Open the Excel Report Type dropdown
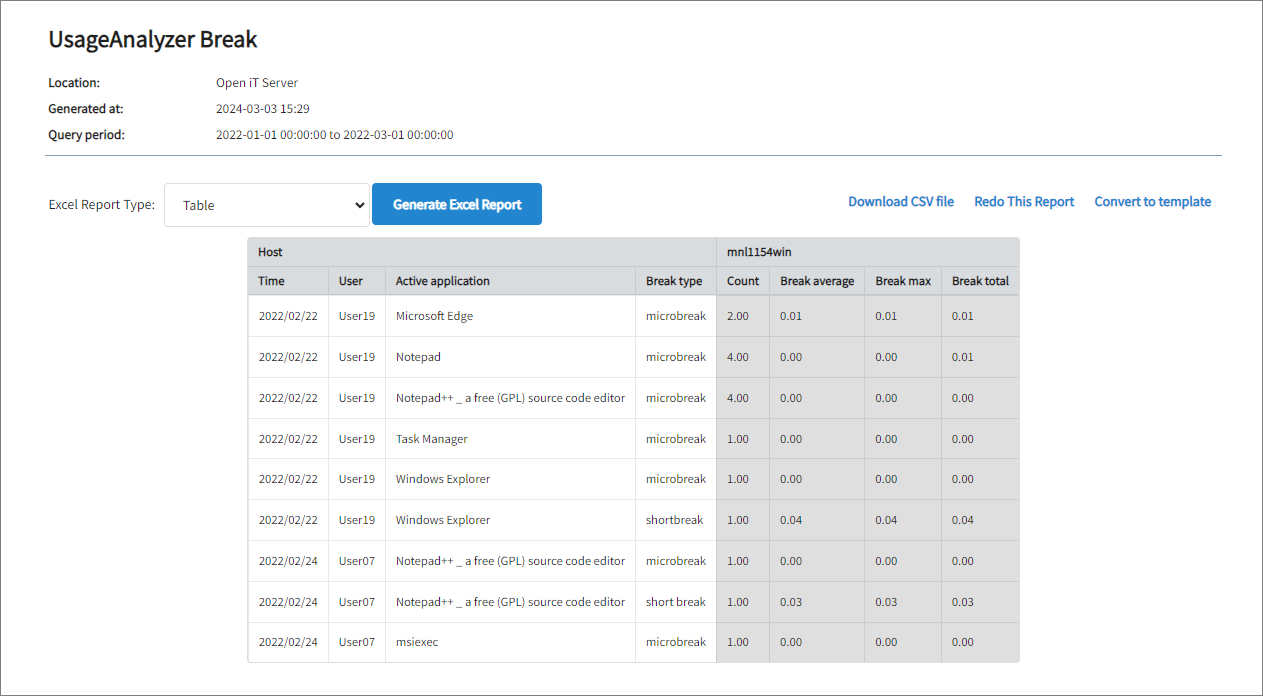The width and height of the screenshot is (1263, 696). pos(266,205)
